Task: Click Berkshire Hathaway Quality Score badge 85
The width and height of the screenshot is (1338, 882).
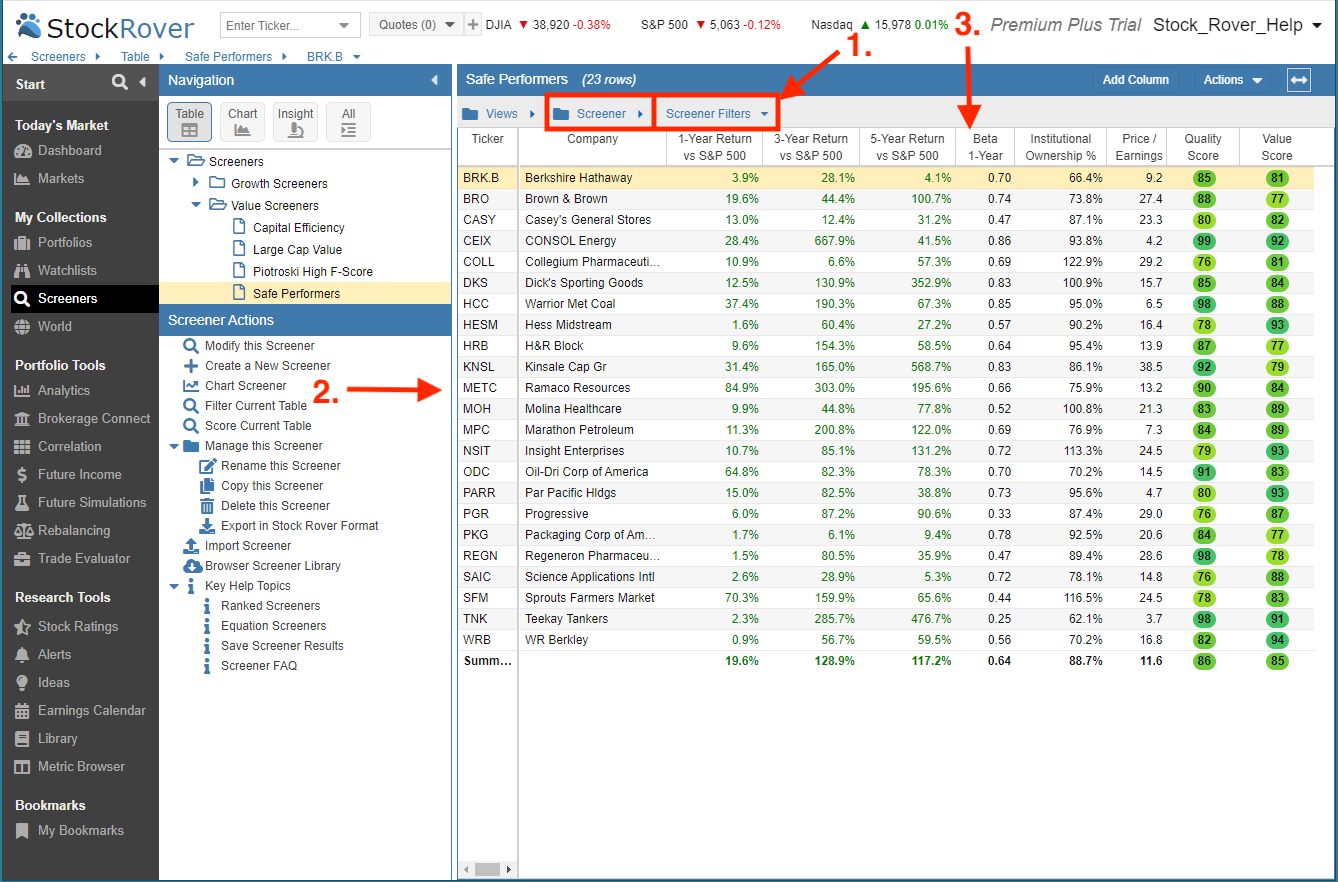Action: point(1203,178)
